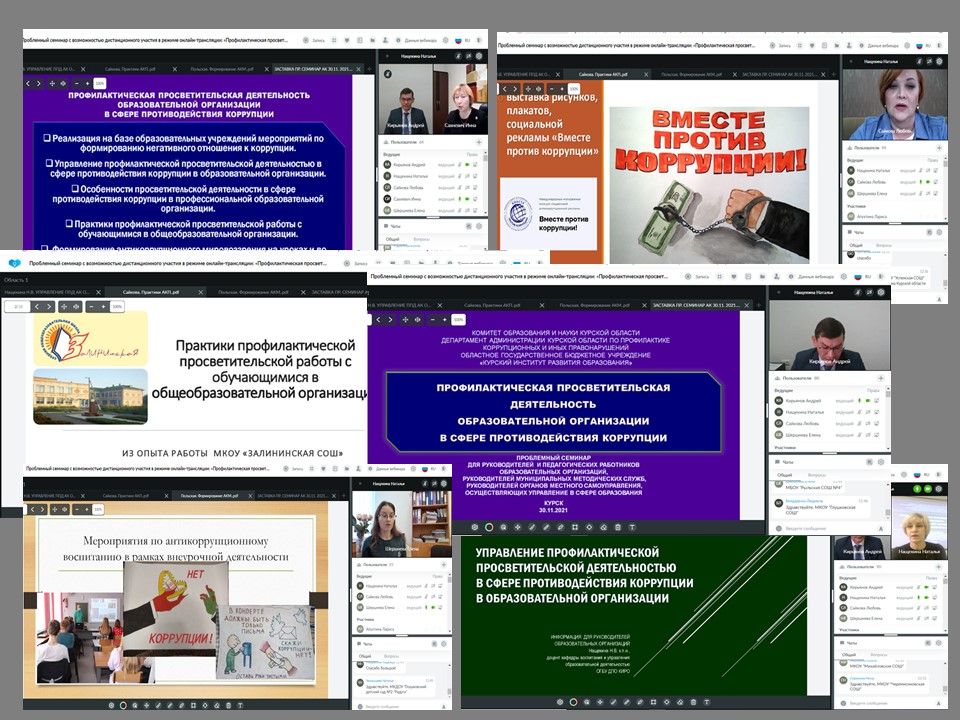This screenshot has width=960, height=720.
Task: Open the 100% zoom box in the Залининская СОШ window
Action: 118,306
